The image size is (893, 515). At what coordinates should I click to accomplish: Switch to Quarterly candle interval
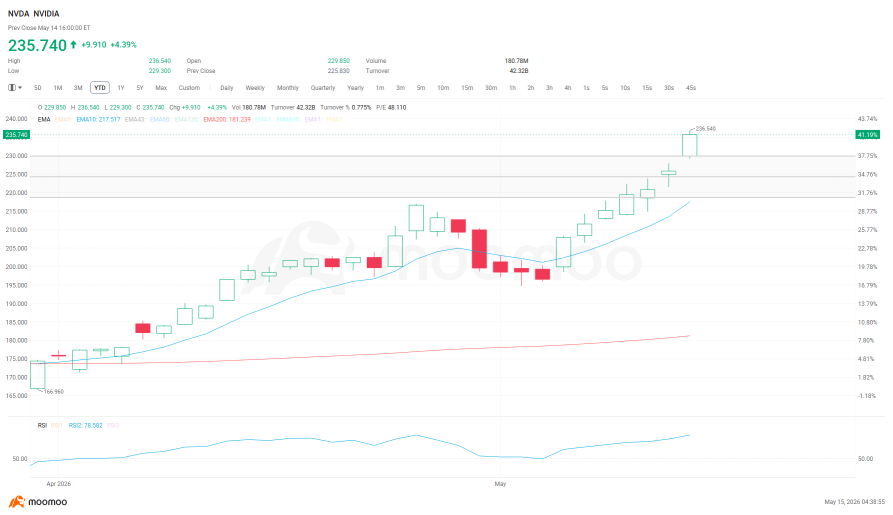(323, 88)
